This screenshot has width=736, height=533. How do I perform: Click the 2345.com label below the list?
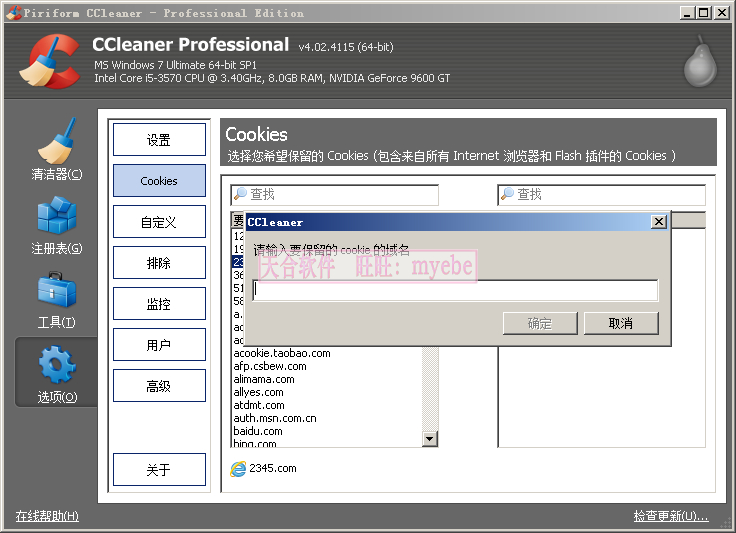point(273,468)
